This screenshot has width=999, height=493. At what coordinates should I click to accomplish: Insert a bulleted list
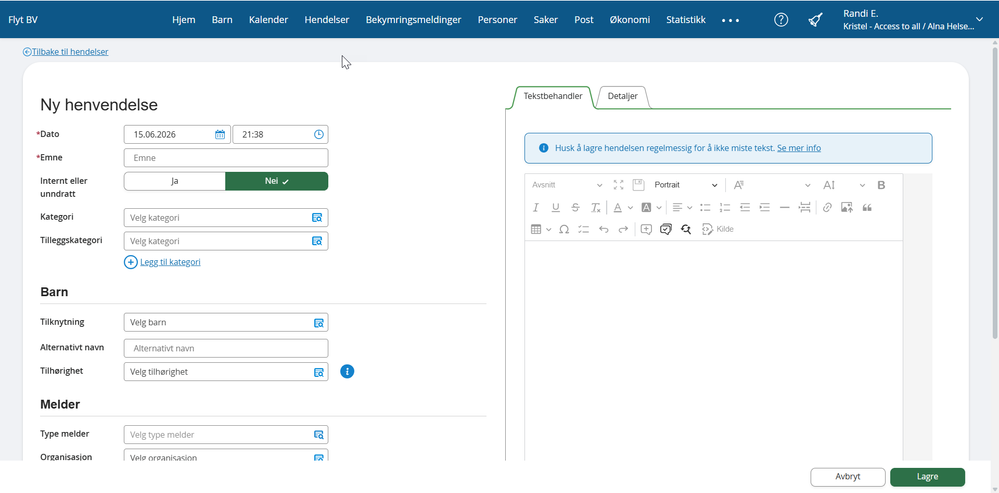tap(705, 207)
